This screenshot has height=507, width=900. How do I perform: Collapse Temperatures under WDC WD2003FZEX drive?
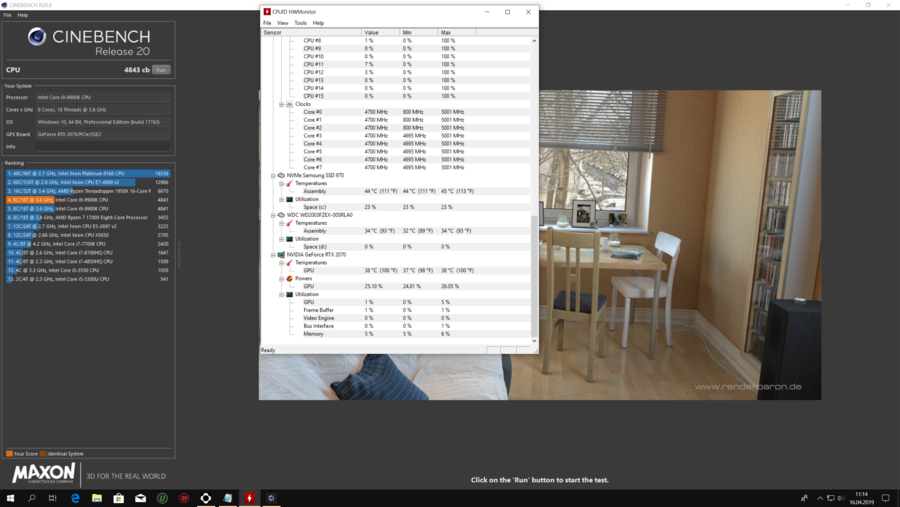(x=281, y=223)
